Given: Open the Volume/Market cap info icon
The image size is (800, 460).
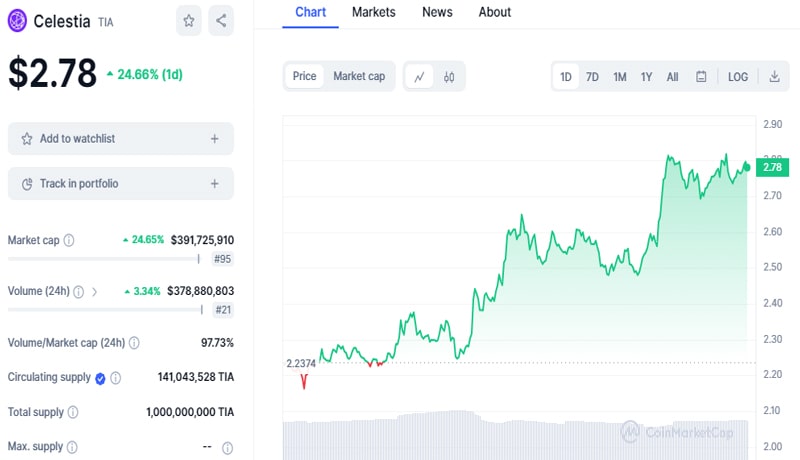Looking at the screenshot, I should 134,343.
